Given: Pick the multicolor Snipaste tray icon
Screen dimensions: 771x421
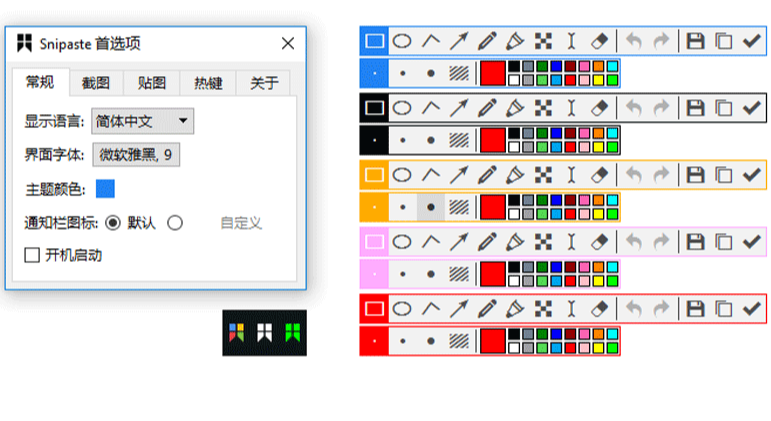Looking at the screenshot, I should (237, 332).
